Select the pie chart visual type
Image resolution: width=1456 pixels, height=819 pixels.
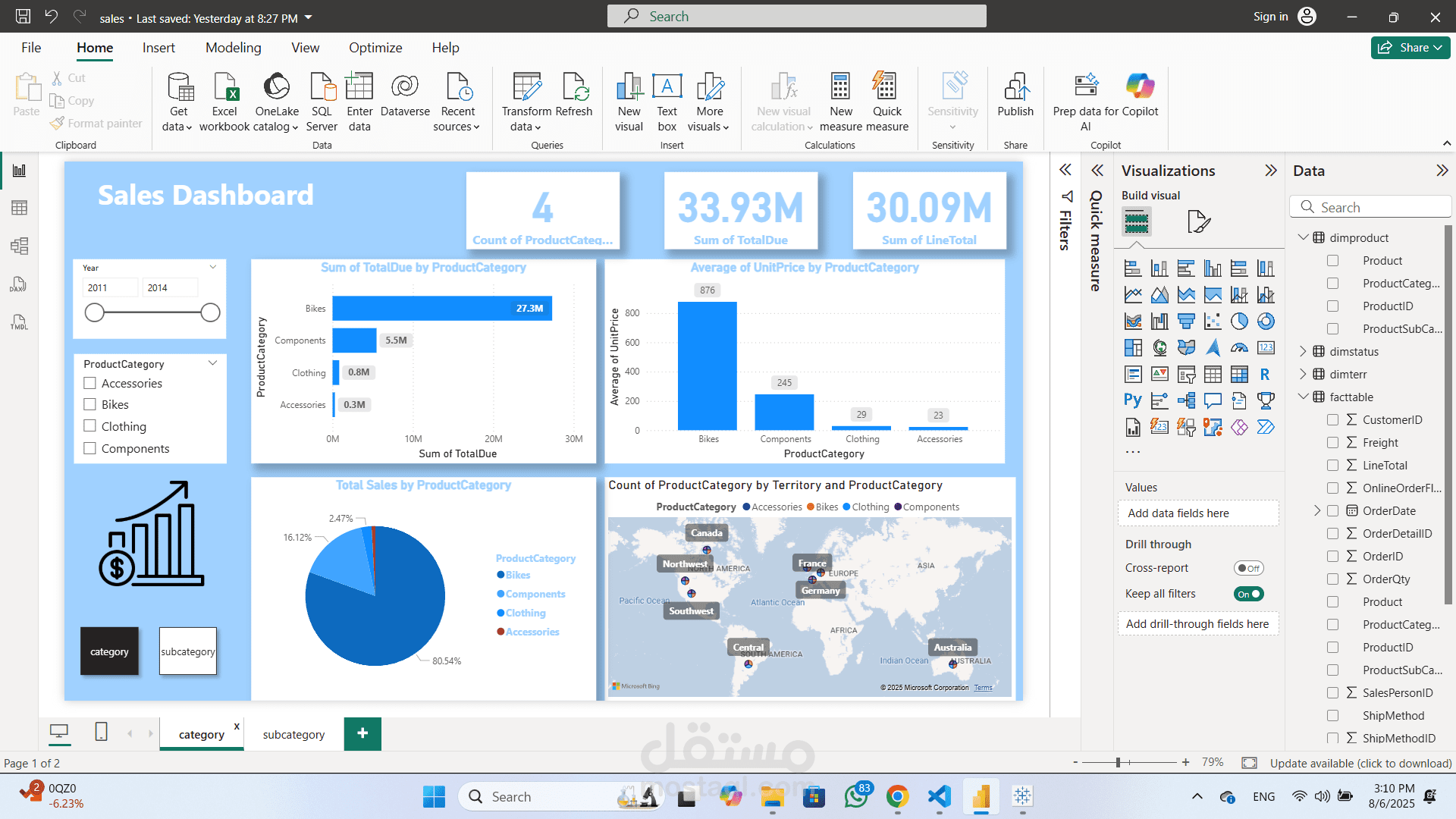point(1239,322)
